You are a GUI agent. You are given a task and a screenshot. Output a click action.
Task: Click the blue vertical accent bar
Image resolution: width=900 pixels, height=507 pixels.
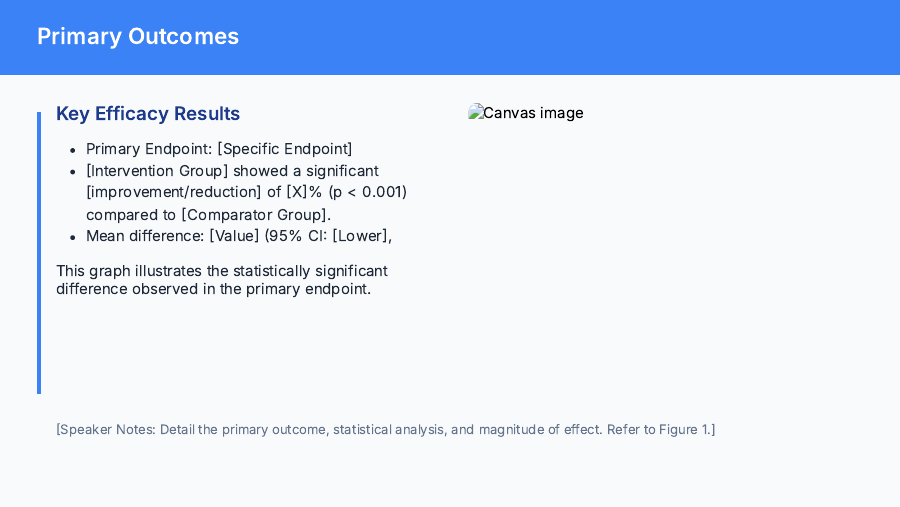pyautogui.click(x=39, y=252)
